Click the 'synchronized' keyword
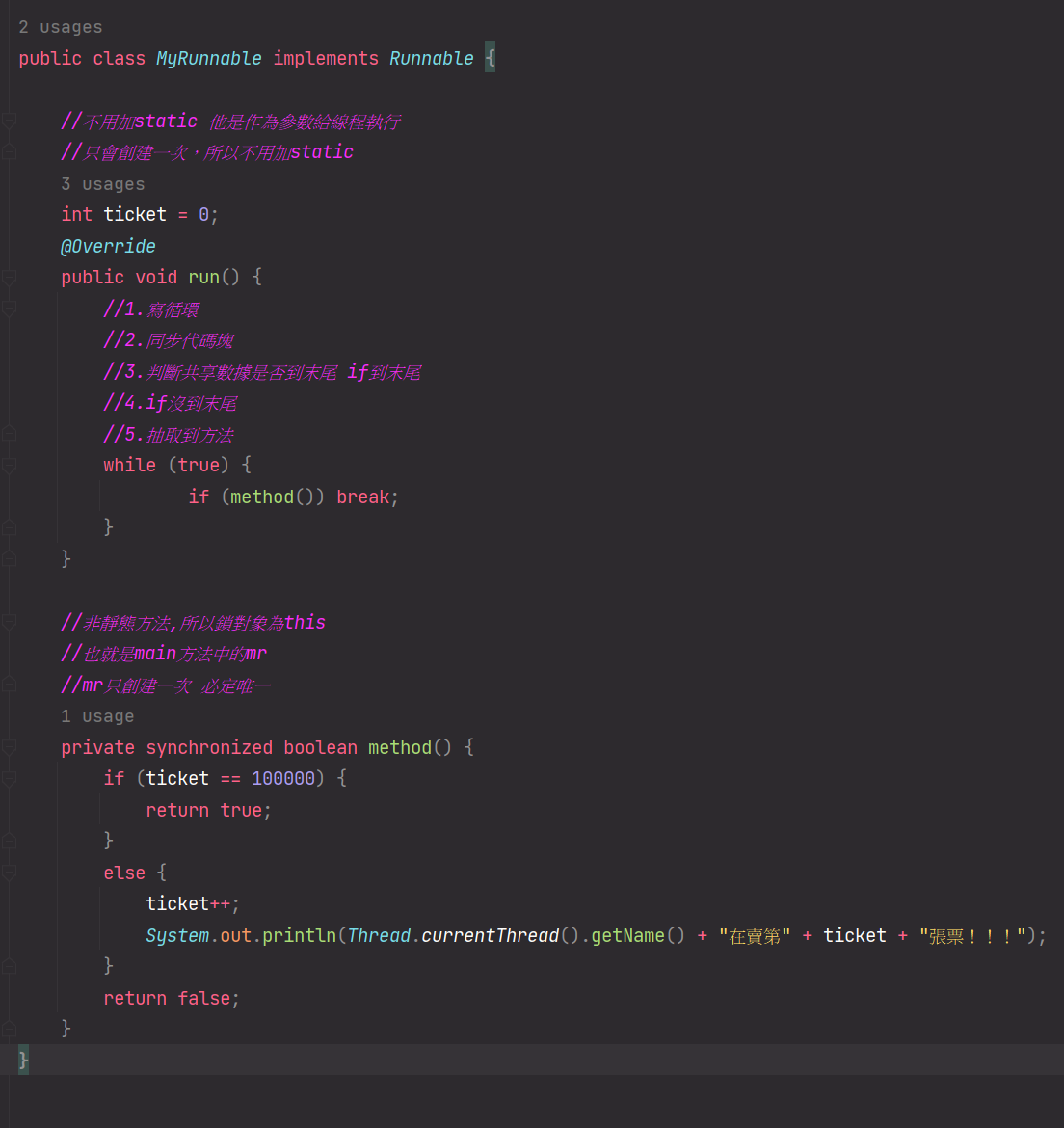This screenshot has width=1064, height=1128. [x=209, y=747]
